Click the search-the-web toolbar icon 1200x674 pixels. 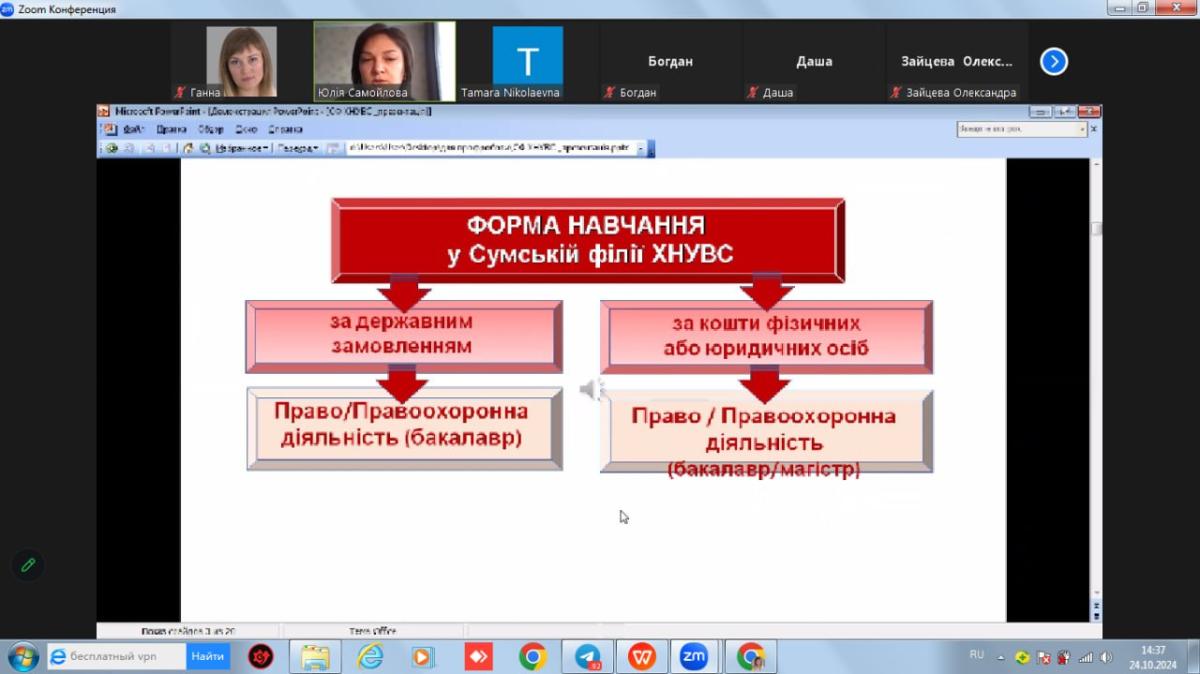click(x=205, y=148)
